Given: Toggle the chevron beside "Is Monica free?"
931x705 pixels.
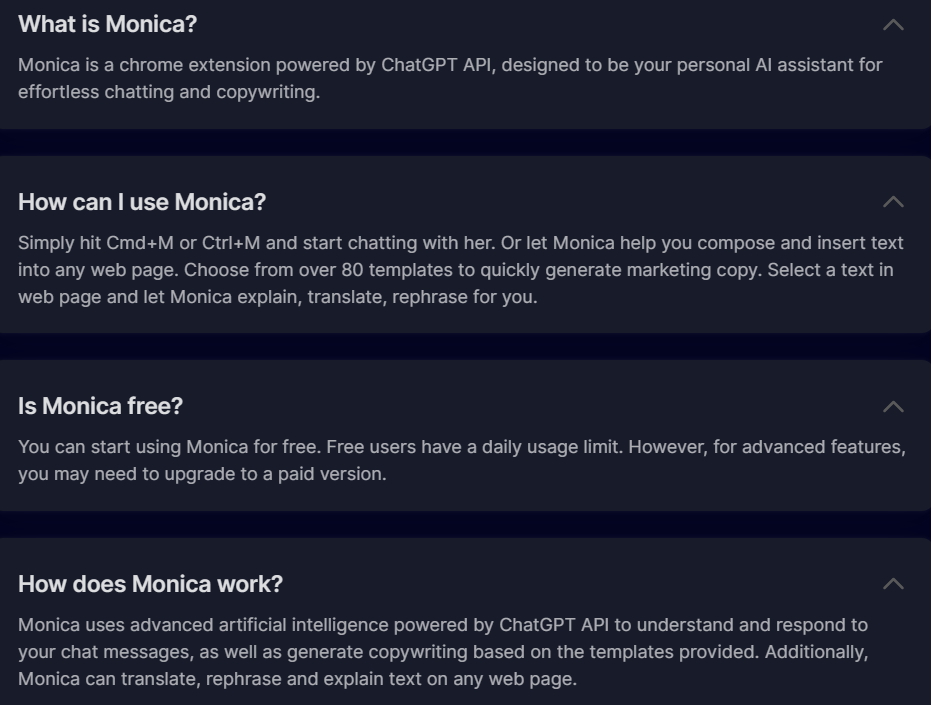Looking at the screenshot, I should 893,406.
